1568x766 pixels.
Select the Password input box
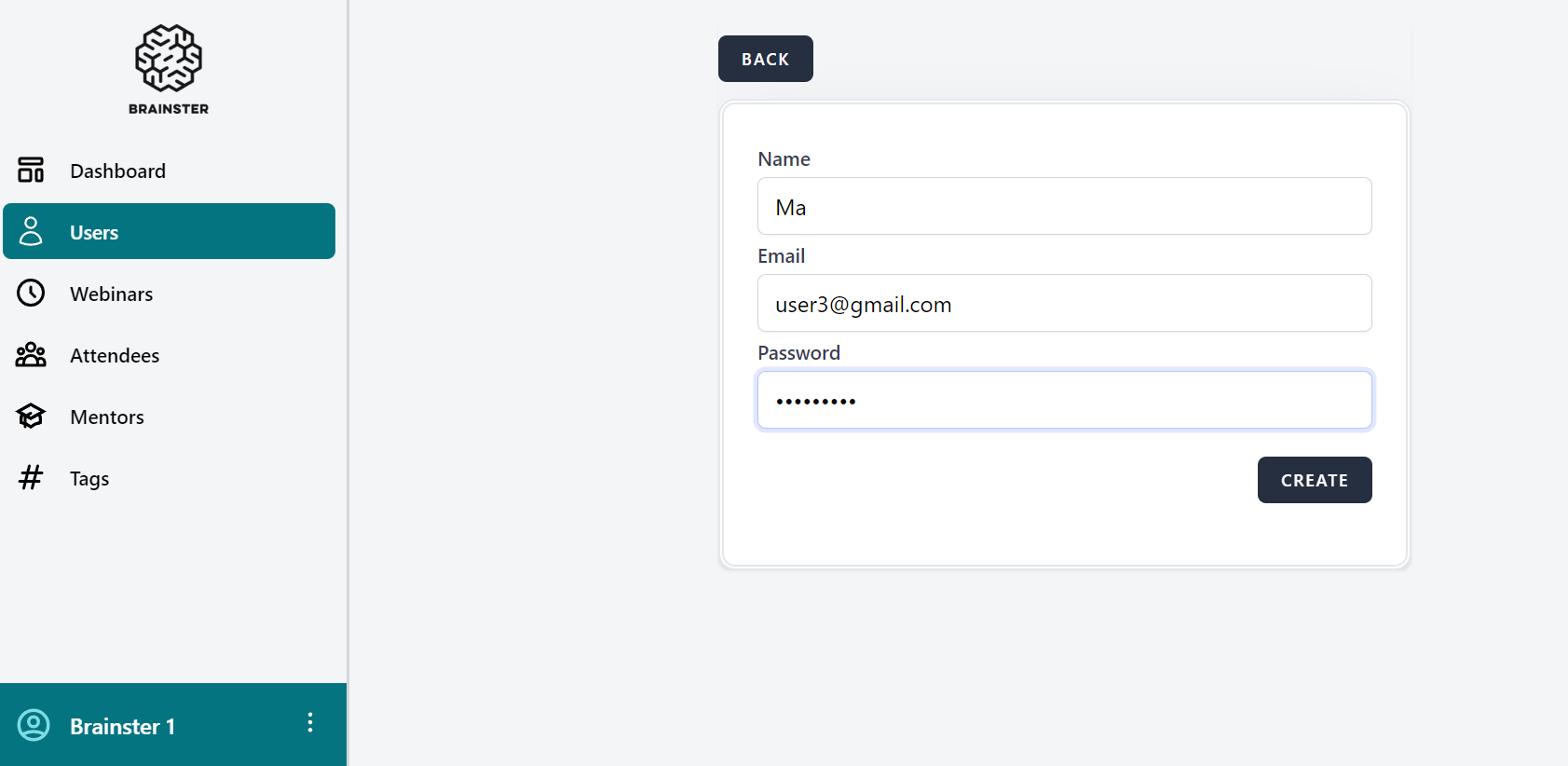(1064, 401)
